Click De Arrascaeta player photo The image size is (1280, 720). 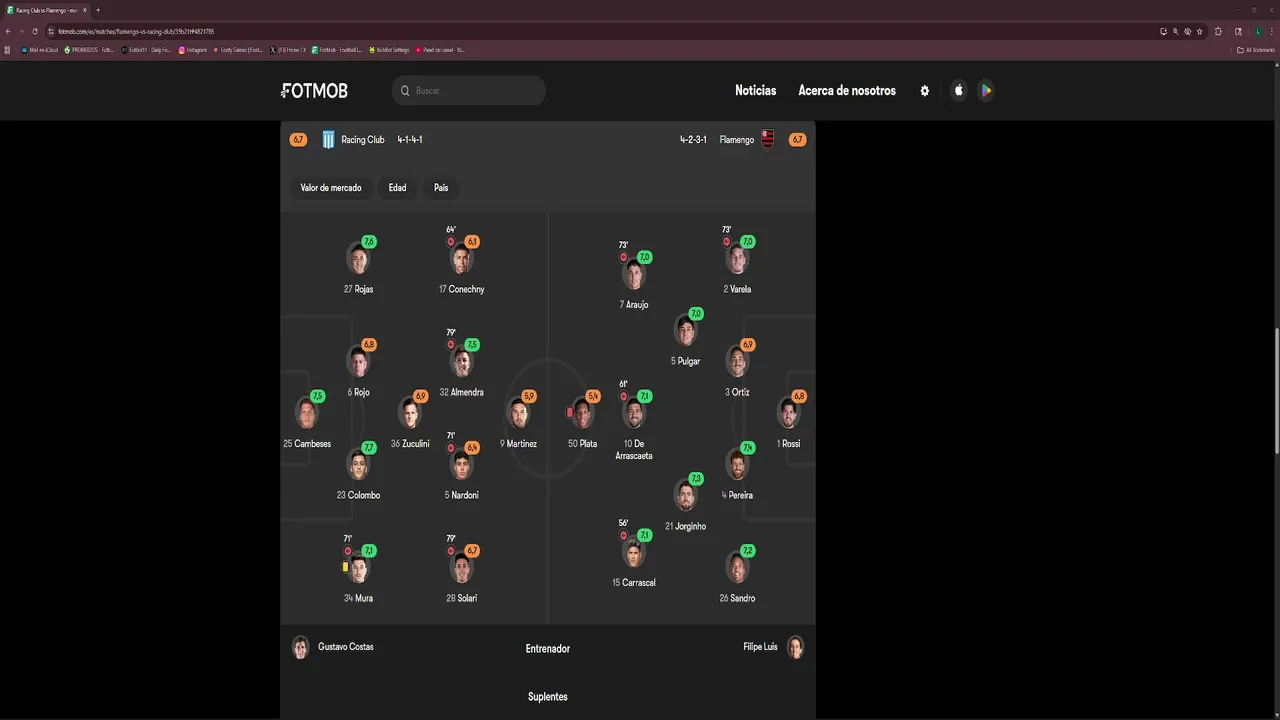634,414
